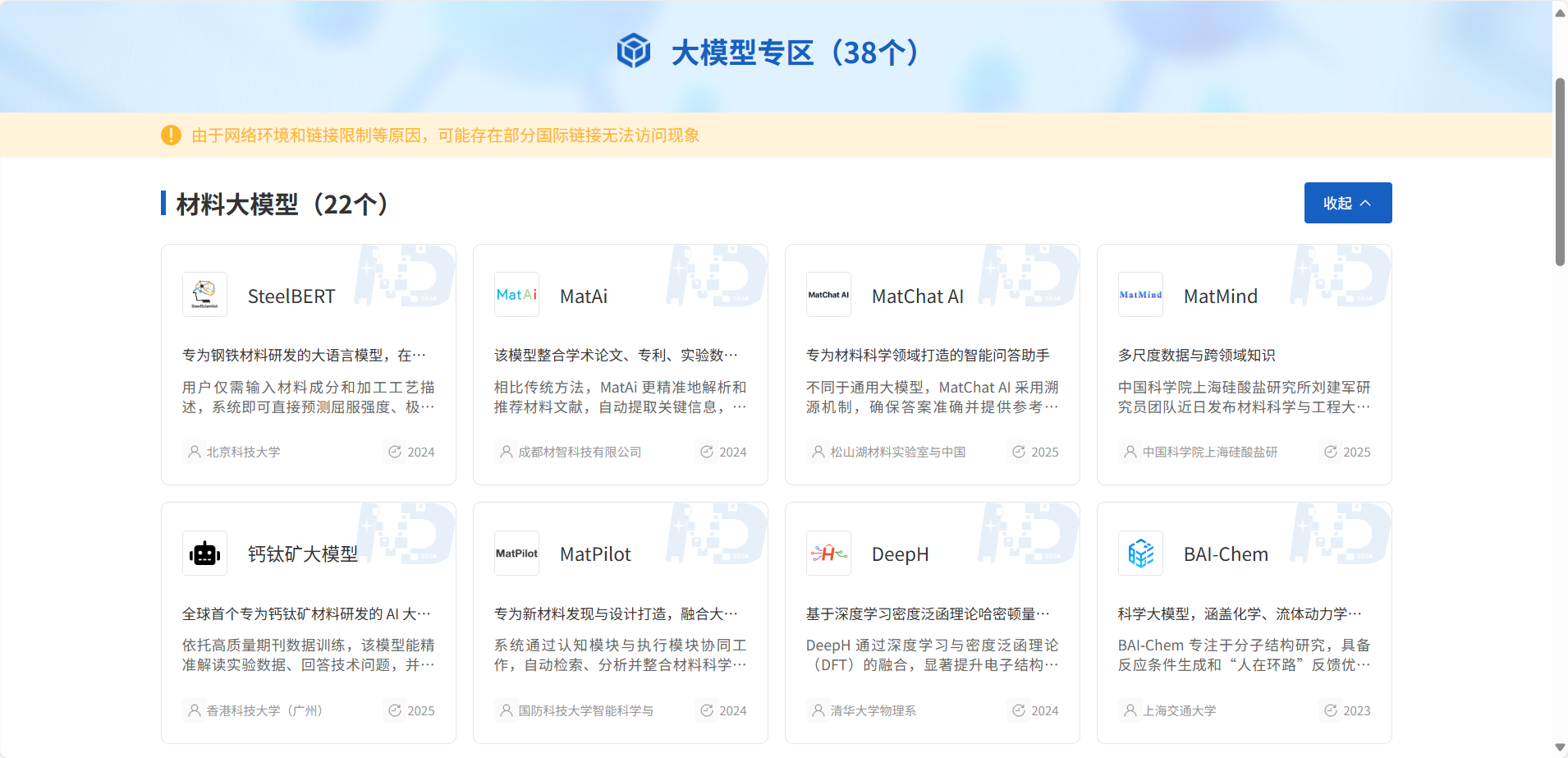
Task: Click the BAI-Chem logo icon
Action: click(1140, 554)
